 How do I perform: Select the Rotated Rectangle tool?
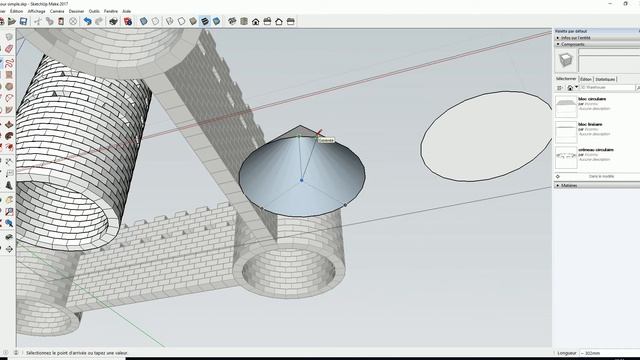coord(9,75)
